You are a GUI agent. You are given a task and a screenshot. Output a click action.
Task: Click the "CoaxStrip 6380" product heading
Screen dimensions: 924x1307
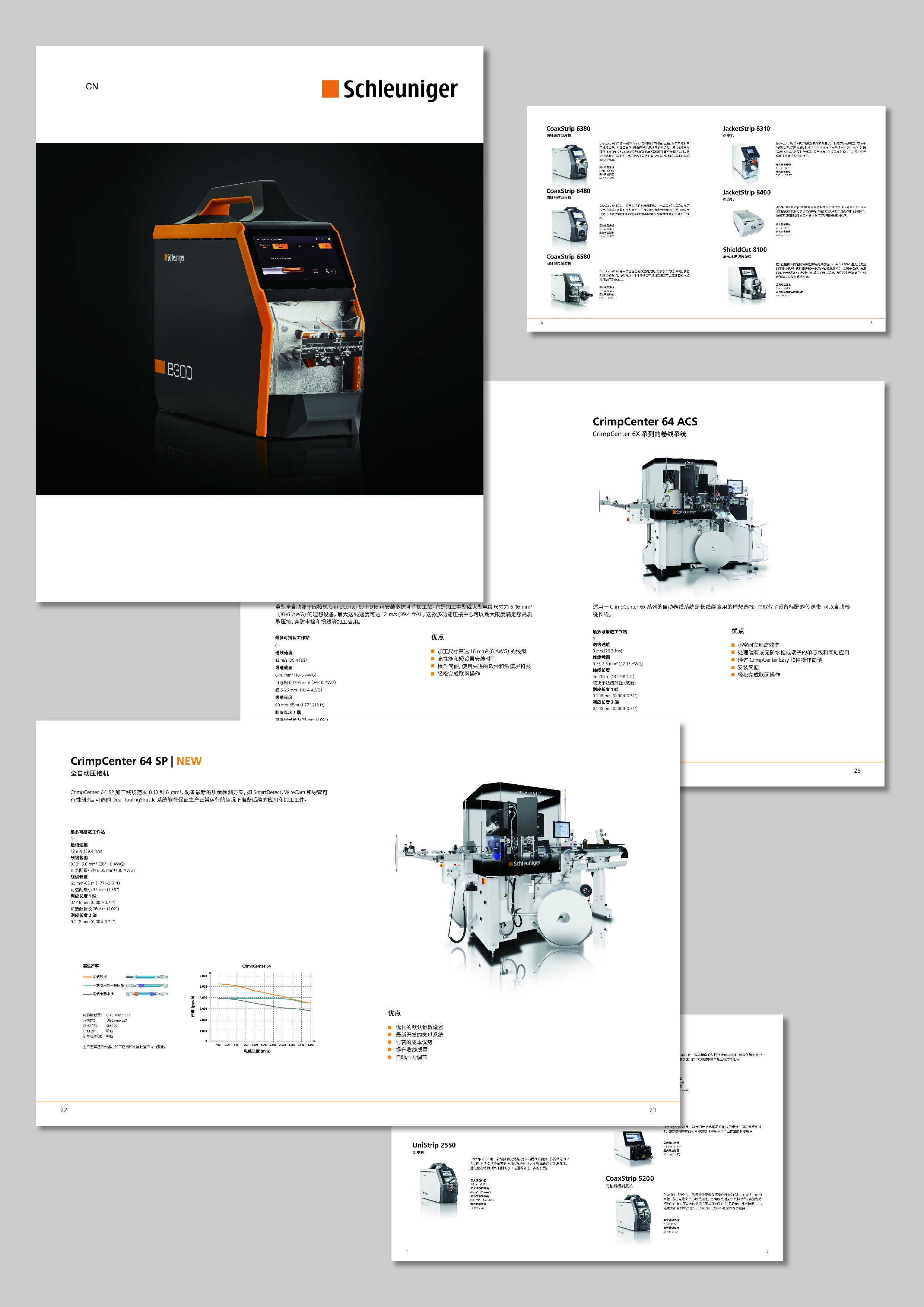click(x=568, y=129)
